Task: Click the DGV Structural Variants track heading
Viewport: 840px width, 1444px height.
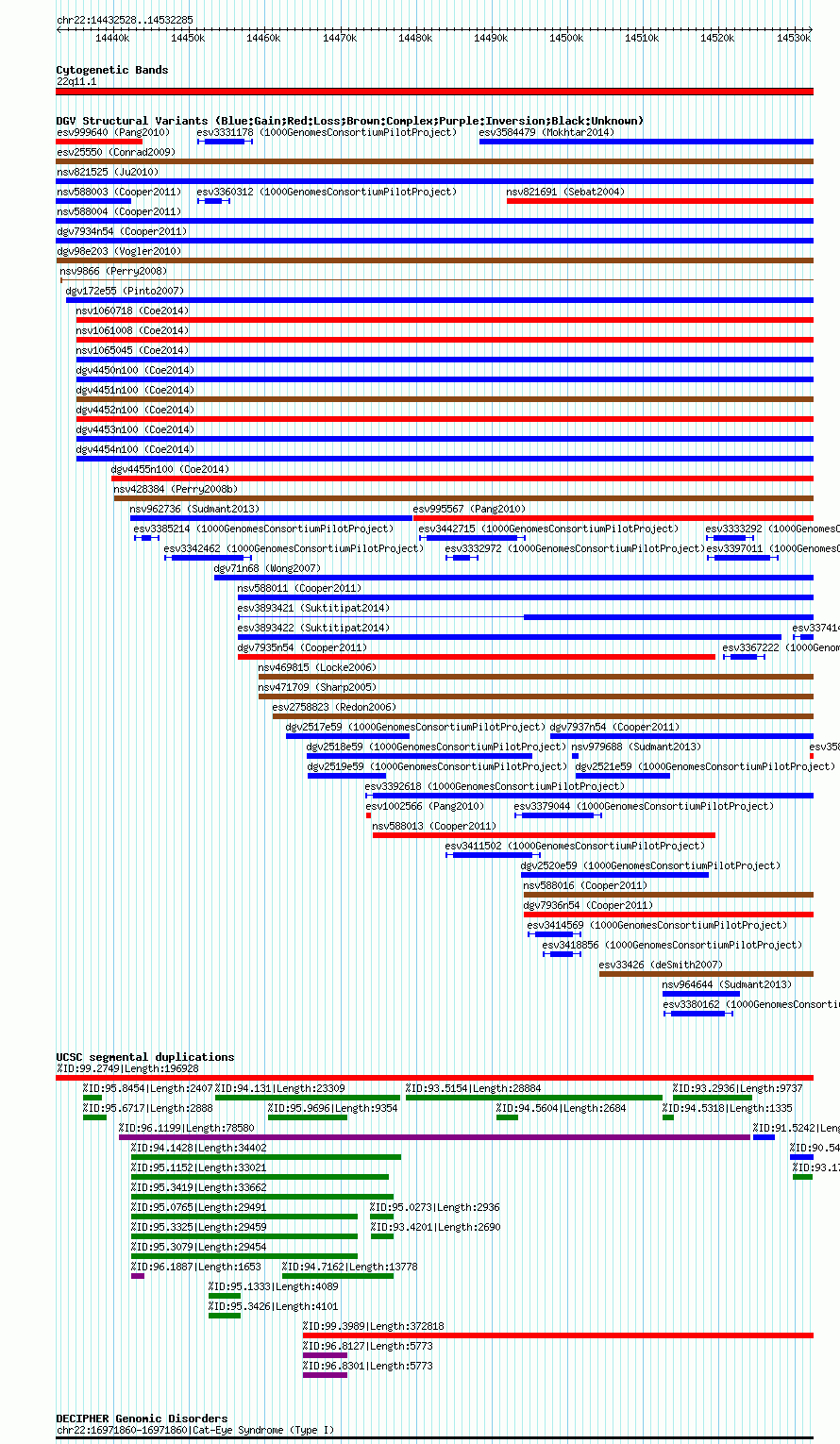Action: pyautogui.click(x=350, y=121)
